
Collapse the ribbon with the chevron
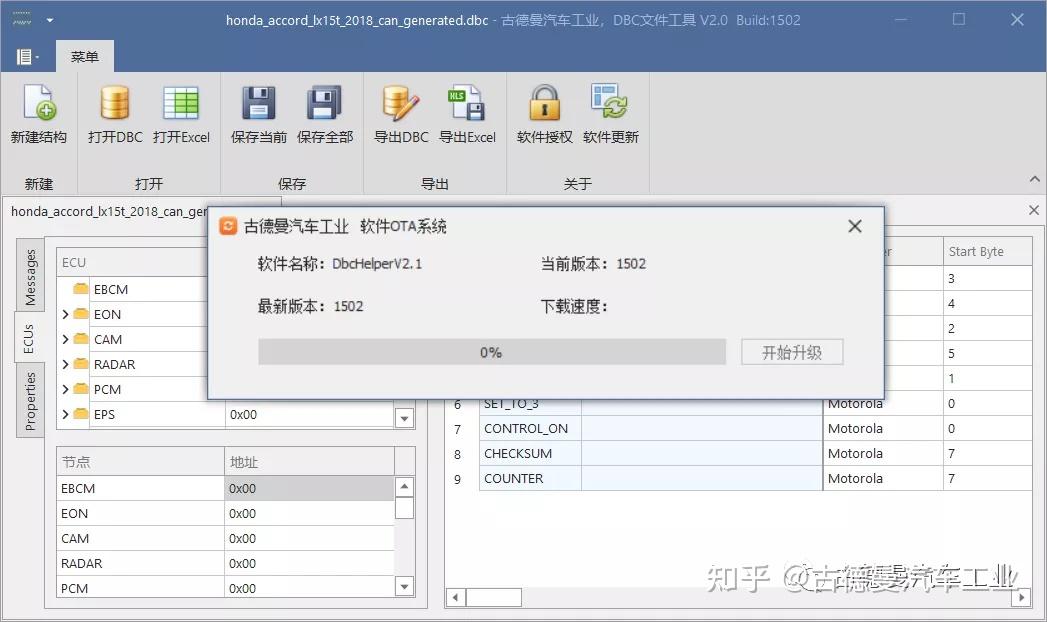pos(1034,179)
